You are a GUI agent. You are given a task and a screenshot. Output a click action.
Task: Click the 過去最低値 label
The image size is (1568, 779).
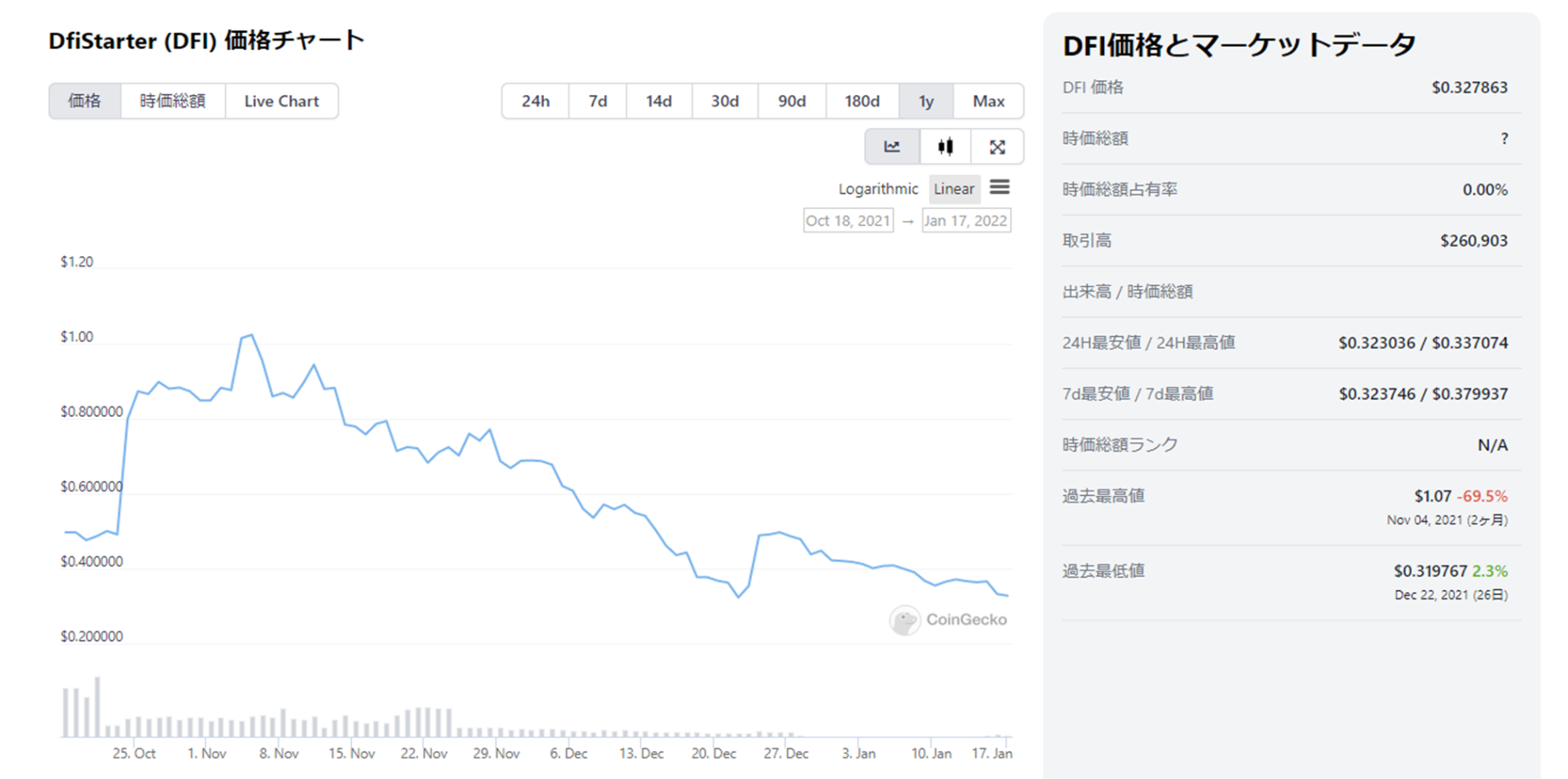[1103, 571]
